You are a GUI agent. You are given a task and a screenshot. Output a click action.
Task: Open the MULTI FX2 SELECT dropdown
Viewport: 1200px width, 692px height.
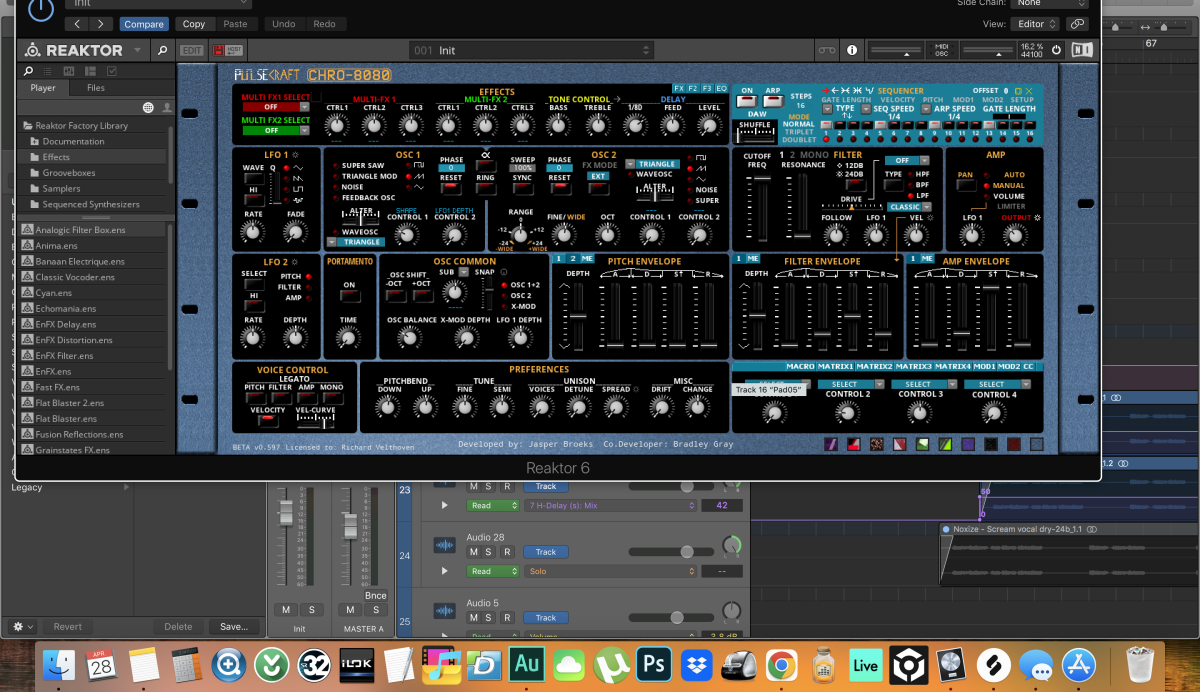[x=275, y=130]
